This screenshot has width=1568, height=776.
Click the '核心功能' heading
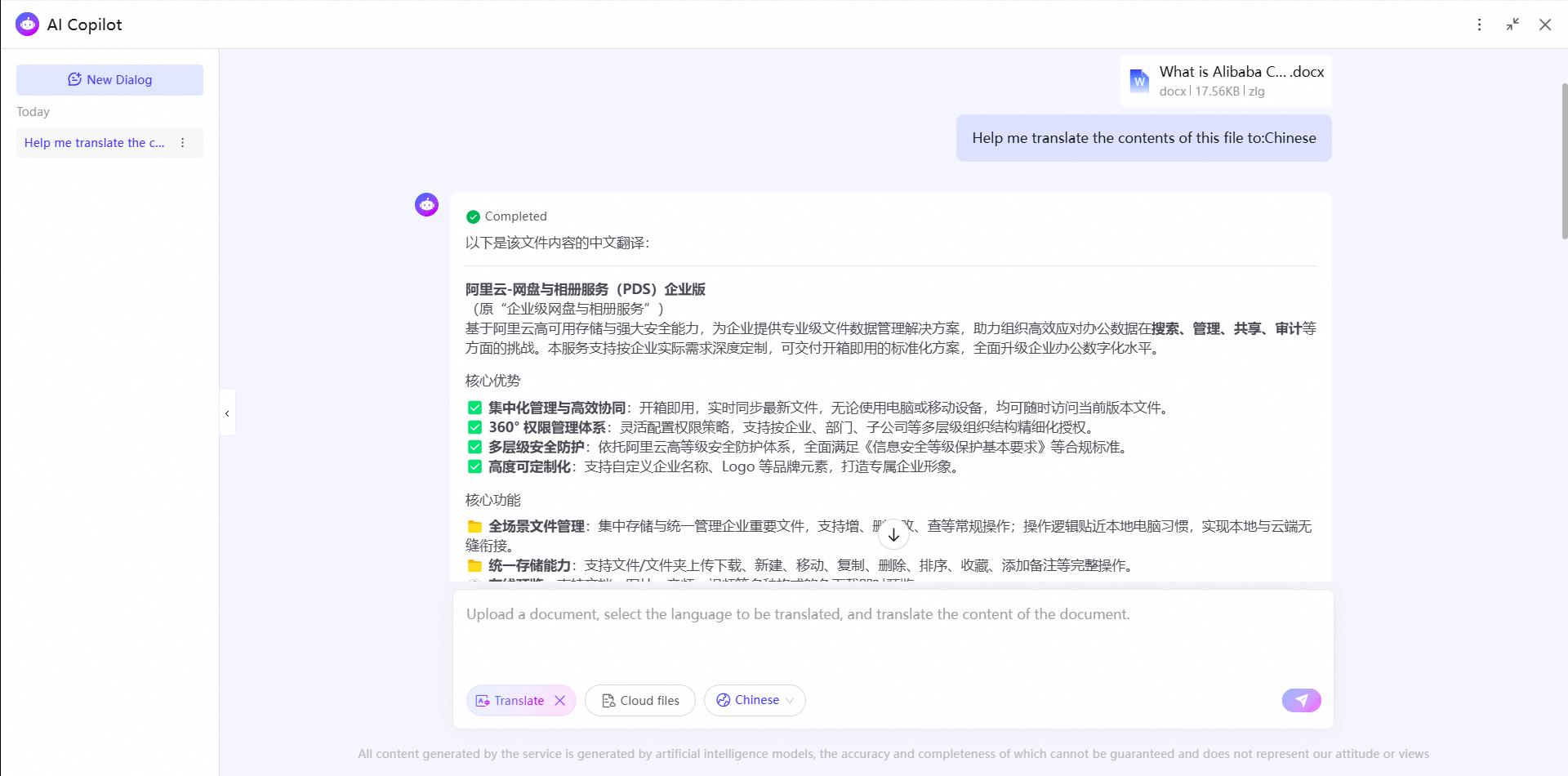coord(492,500)
